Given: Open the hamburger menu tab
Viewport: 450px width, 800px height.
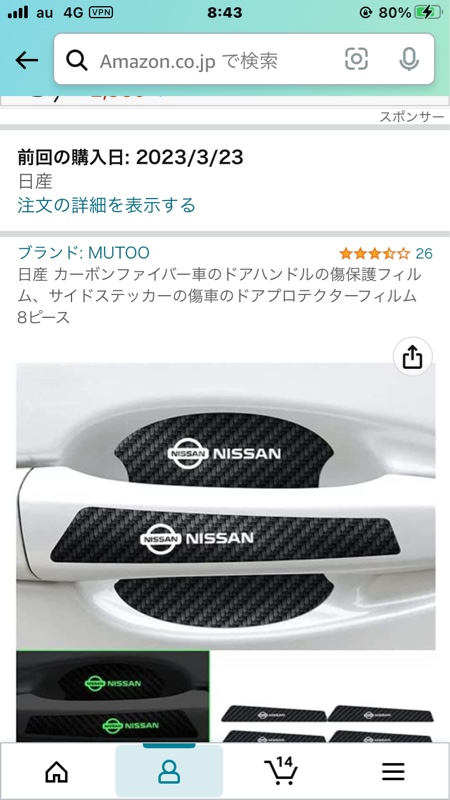Looking at the screenshot, I should coord(393,772).
